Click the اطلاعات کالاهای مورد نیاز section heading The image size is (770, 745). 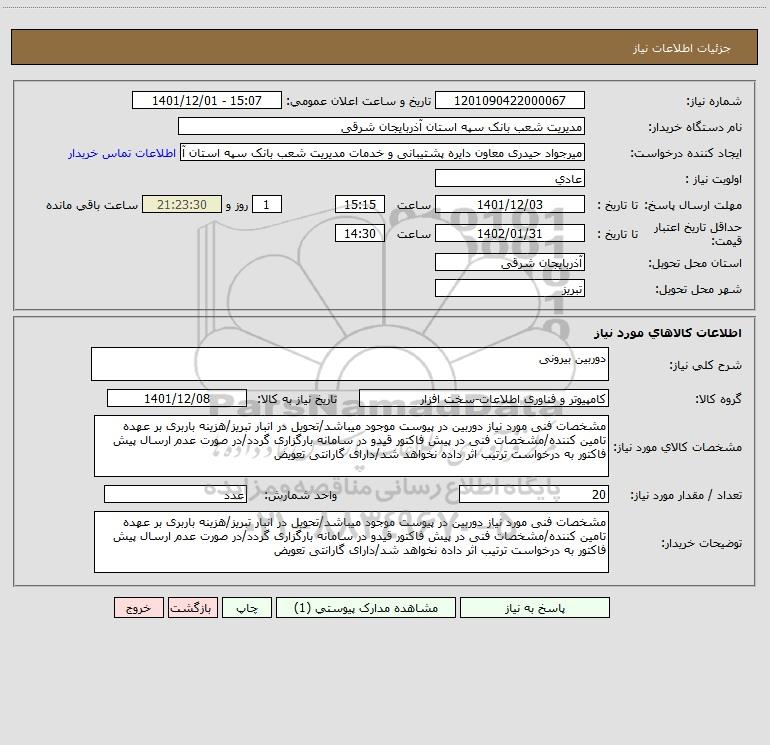(x=668, y=333)
